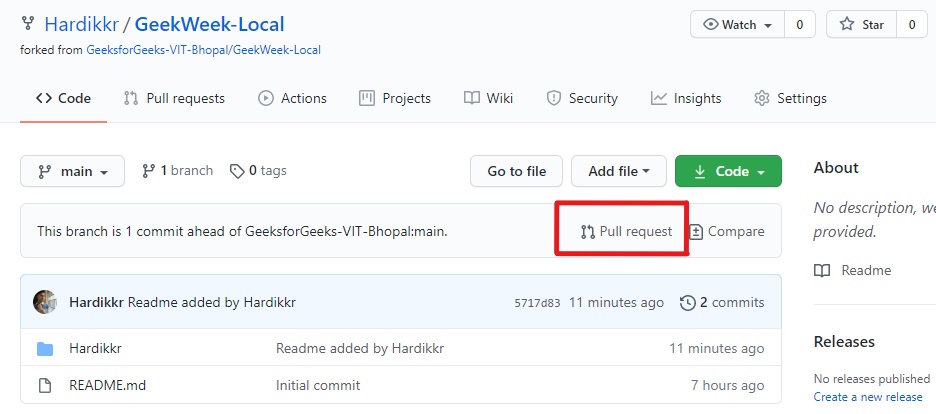Open forked-from GeeksforGeeks-VIT-Bhopal/GeekWeek-Local link
The height and width of the screenshot is (414, 936).
(x=204, y=50)
